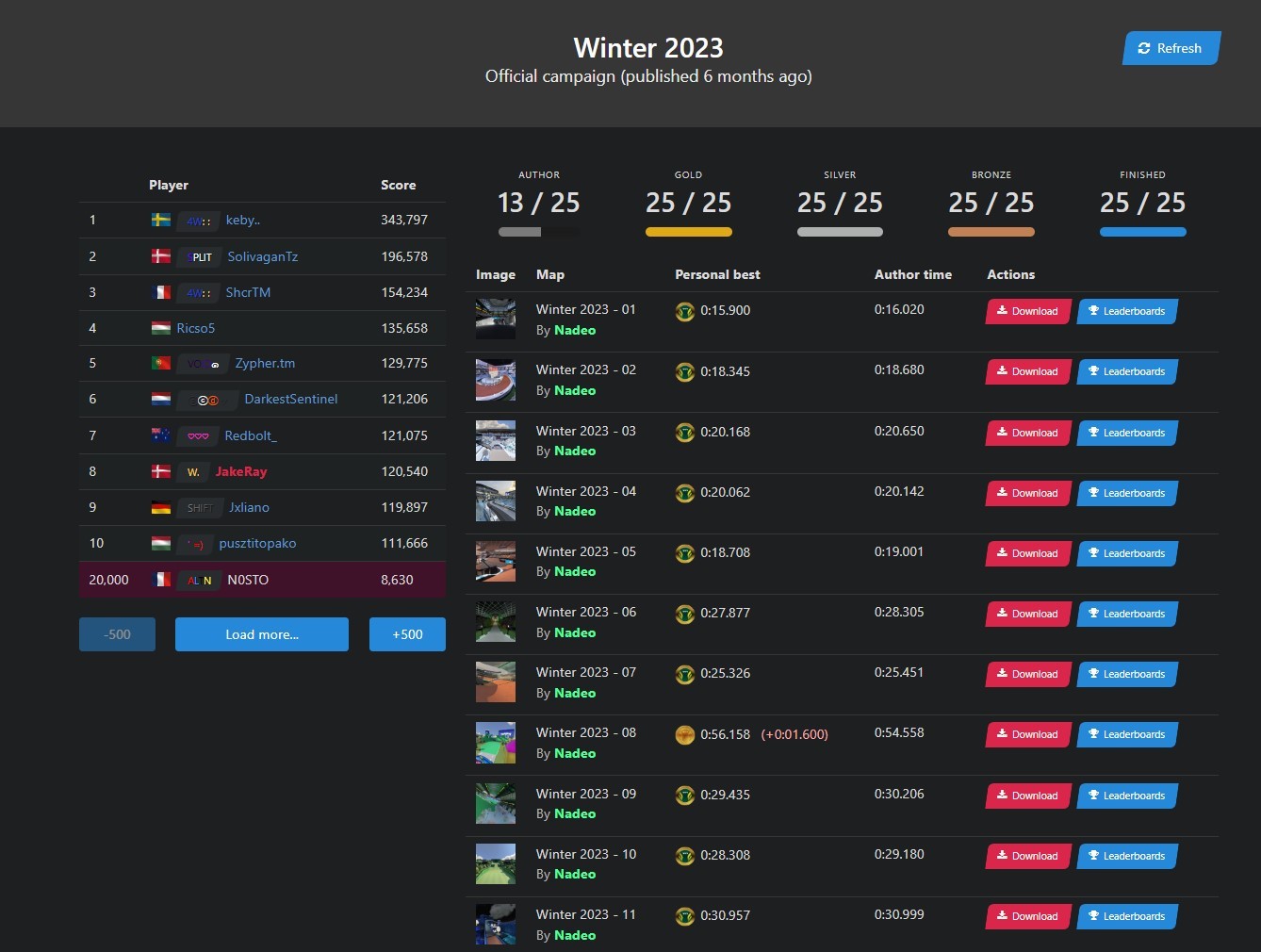This screenshot has width=1261, height=952.
Task: Open player profile of DarkestSentinel
Action: pyautogui.click(x=290, y=399)
